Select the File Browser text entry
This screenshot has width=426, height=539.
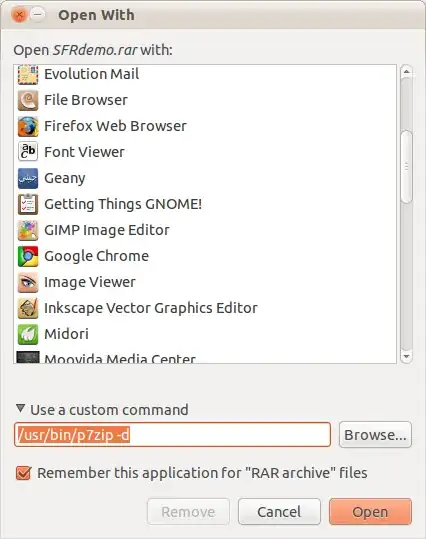86,100
